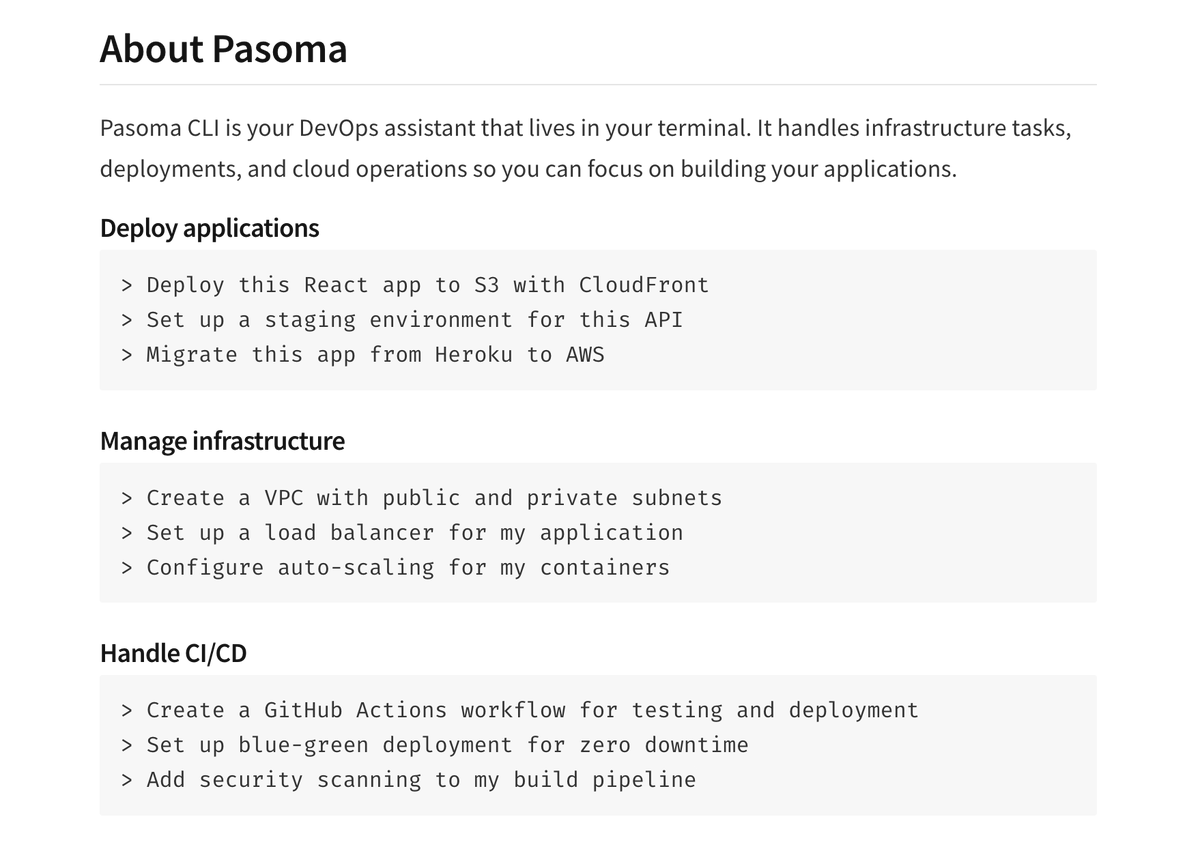Click the word 'deployments' in the intro paragraph
Screen dimensions: 1200x849
169,169
